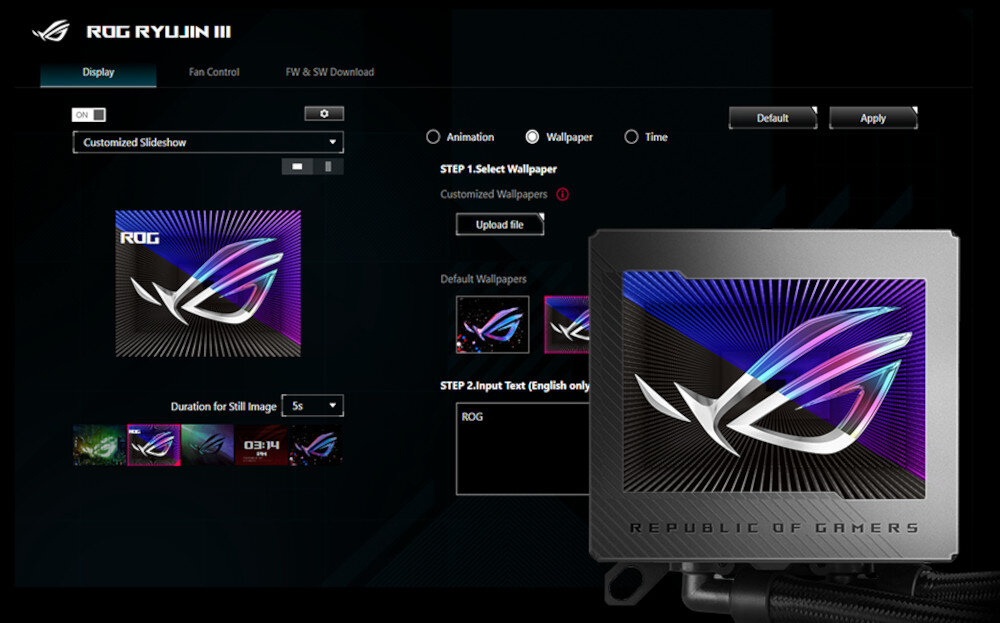
Task: Click the large slideshow preview image
Action: [x=208, y=283]
